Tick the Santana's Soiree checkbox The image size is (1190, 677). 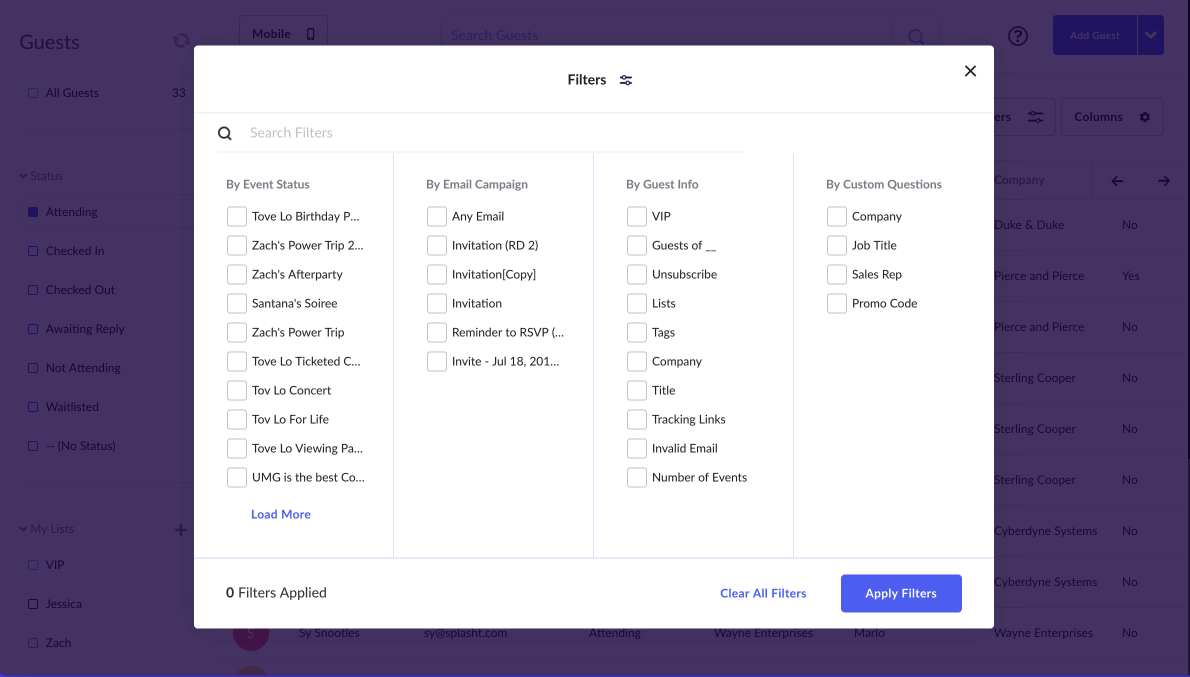click(237, 304)
